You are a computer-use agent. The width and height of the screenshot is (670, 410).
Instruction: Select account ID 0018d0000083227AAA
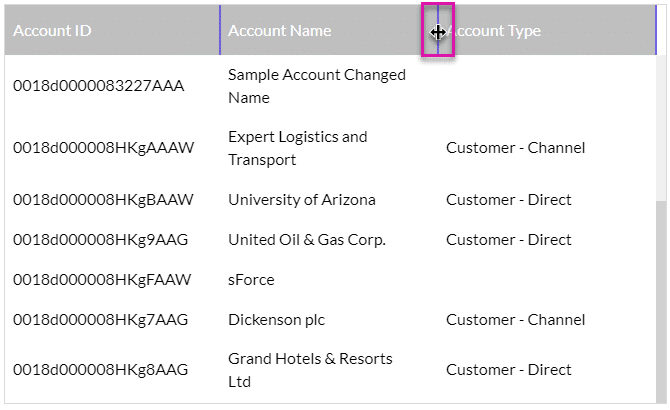(x=98, y=86)
